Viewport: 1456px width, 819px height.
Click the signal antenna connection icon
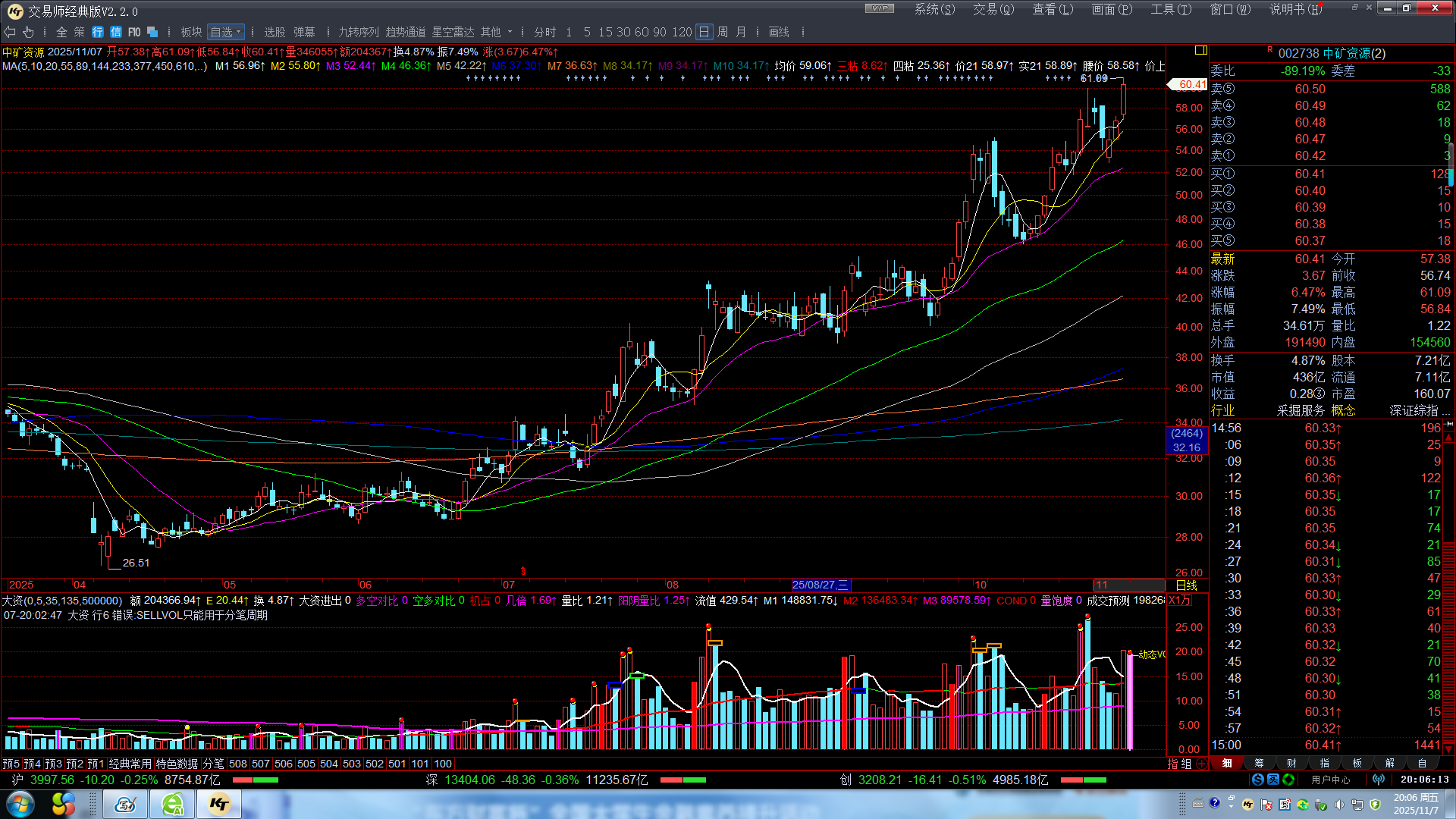1379,780
